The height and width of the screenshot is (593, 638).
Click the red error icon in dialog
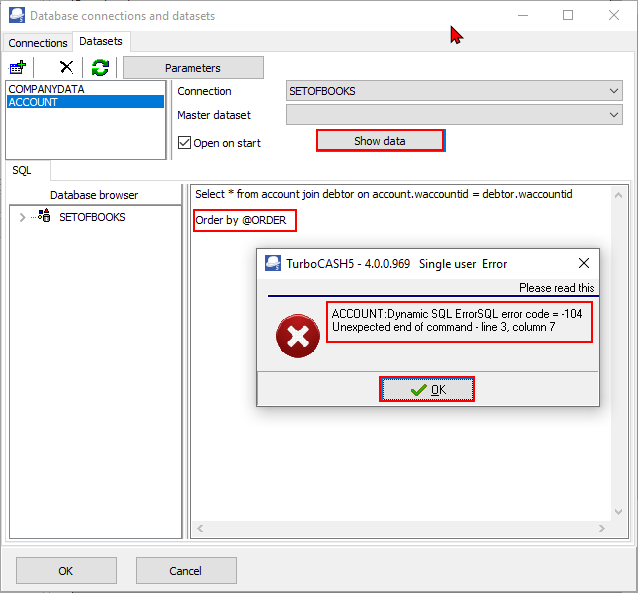coord(298,336)
